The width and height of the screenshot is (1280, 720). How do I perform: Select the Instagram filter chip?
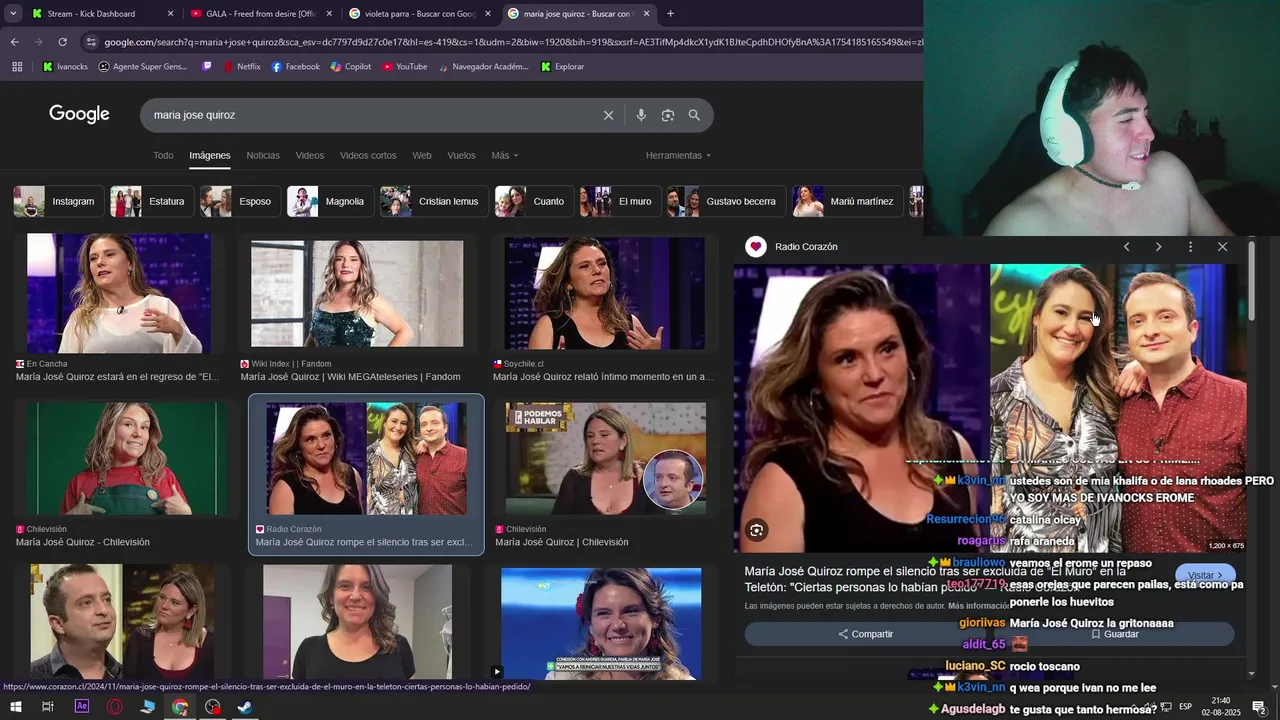(57, 201)
